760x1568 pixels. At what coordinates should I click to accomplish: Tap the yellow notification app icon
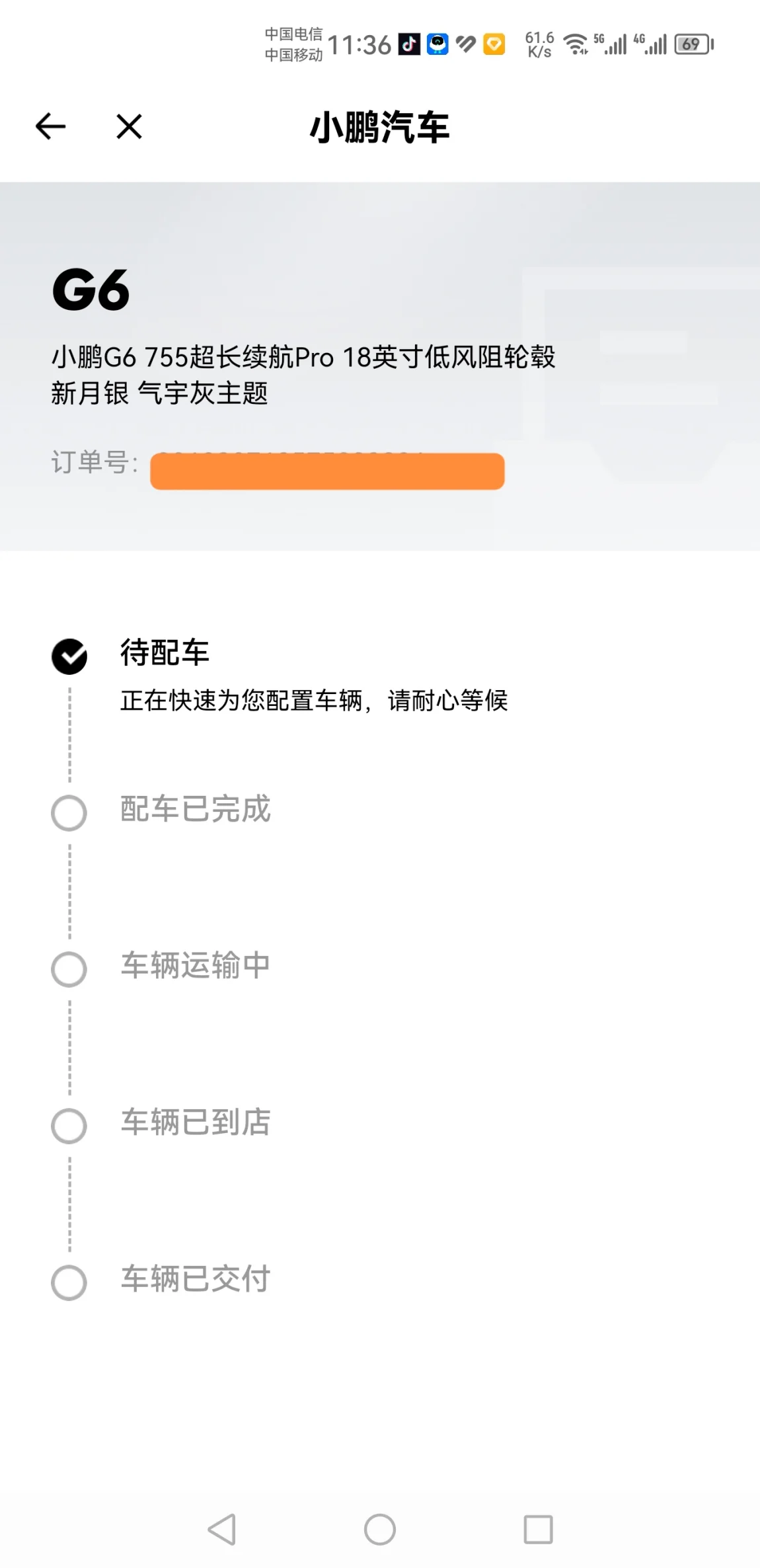coord(494,44)
